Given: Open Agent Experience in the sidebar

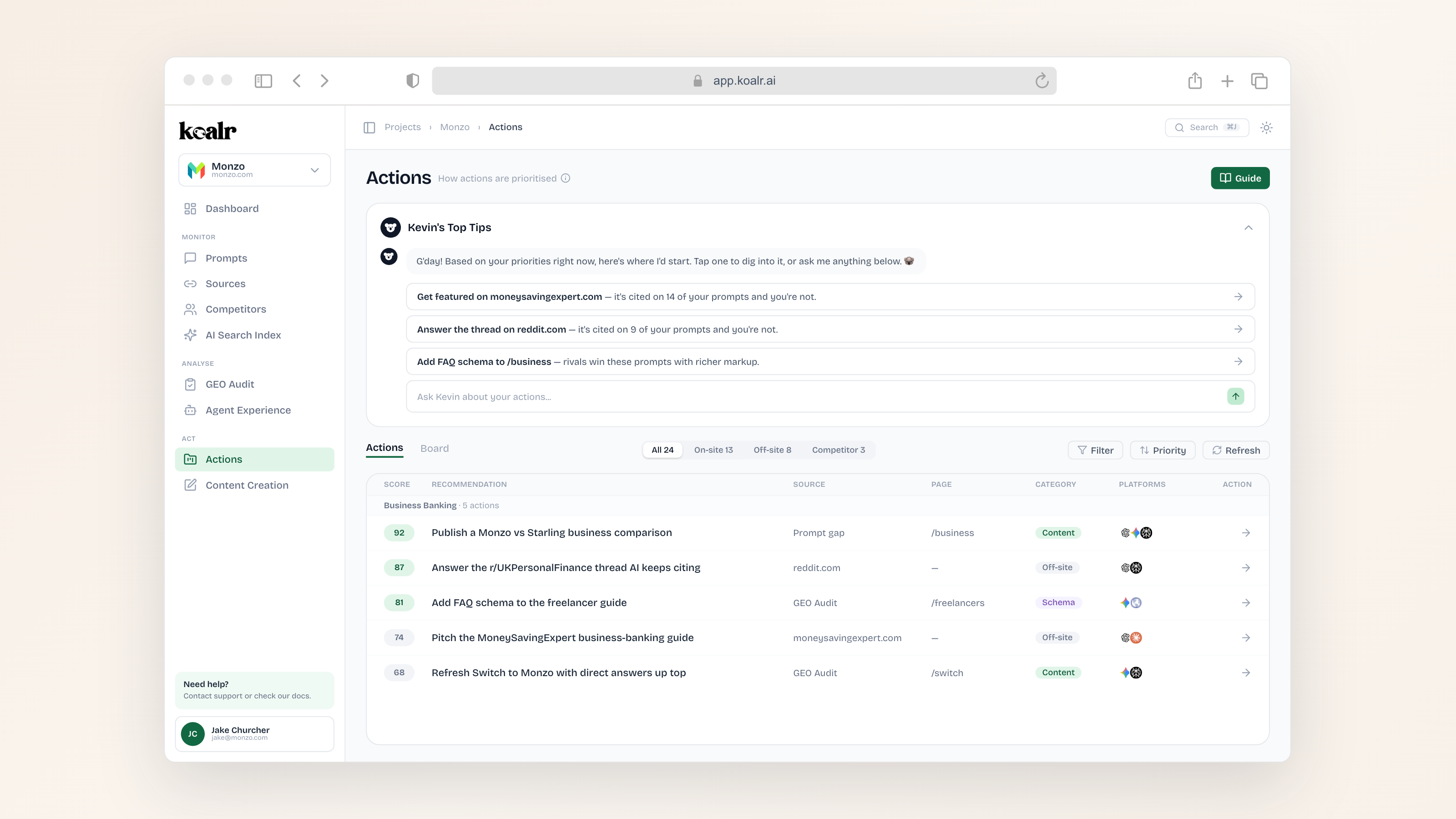Looking at the screenshot, I should (x=254, y=410).
